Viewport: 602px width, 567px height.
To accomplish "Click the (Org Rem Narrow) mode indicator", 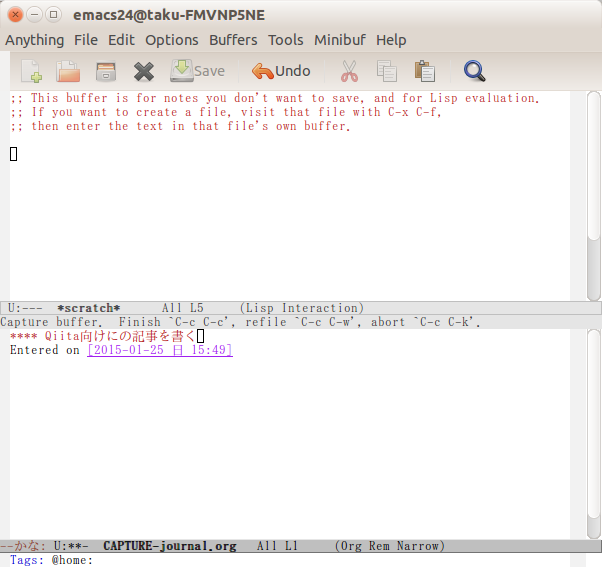I will pos(390,546).
